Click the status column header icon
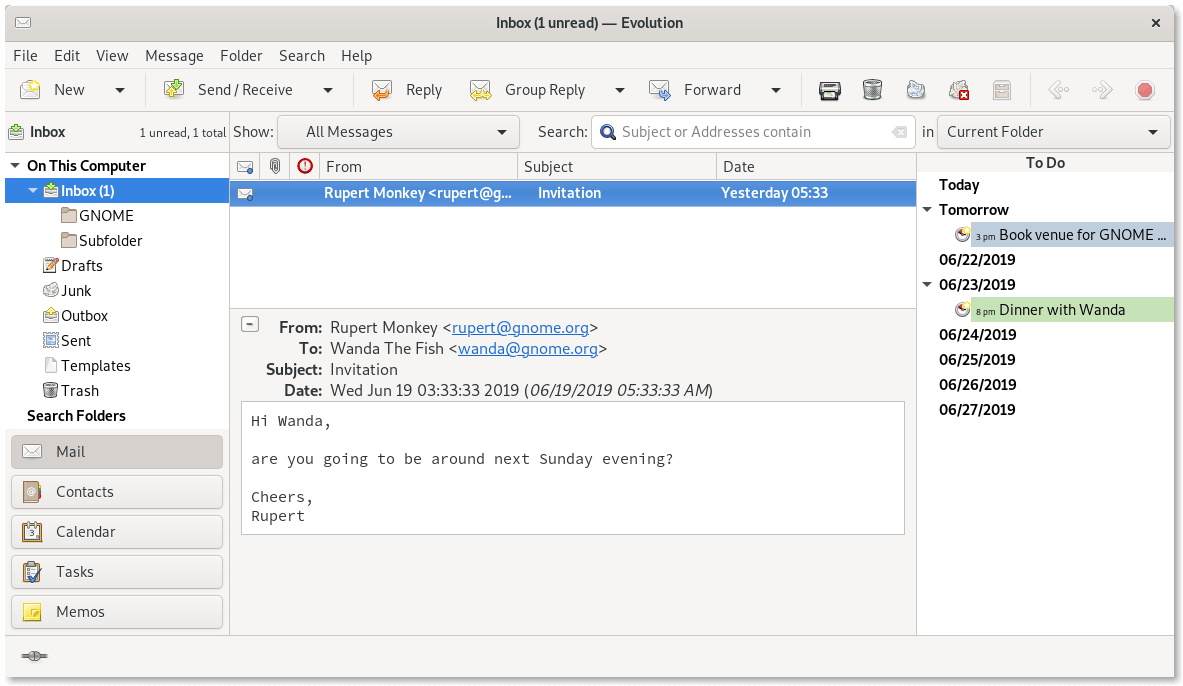This screenshot has width=1183, height=686. 245,167
